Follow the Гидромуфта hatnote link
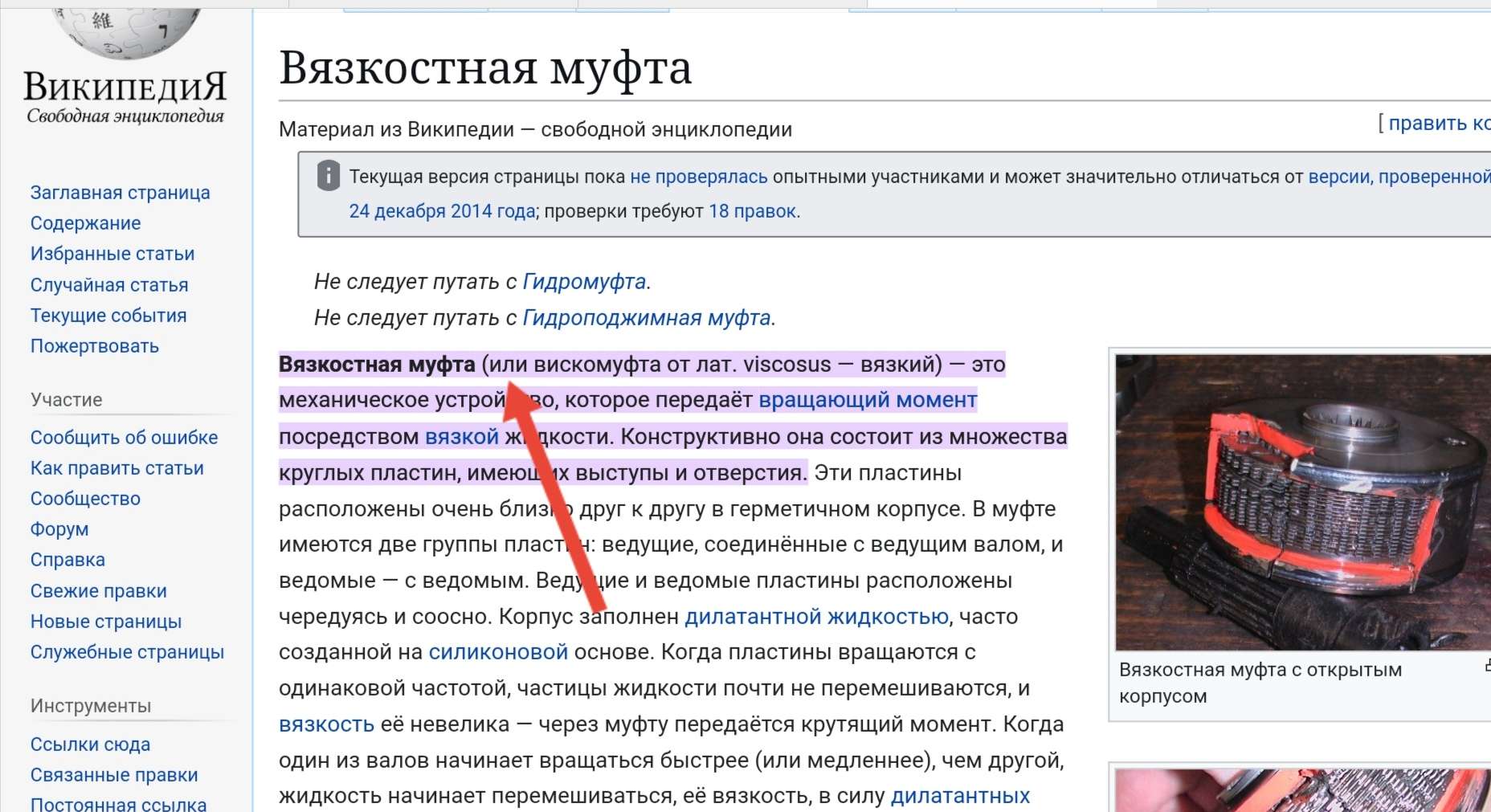Image resolution: width=1491 pixels, height=812 pixels. pos(584,282)
